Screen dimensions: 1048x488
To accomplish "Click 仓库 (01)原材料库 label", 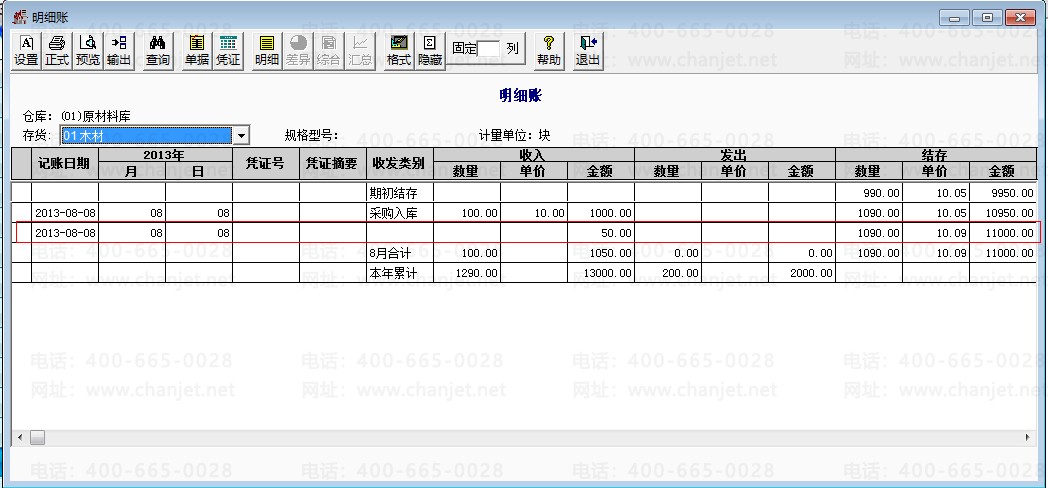I will tap(76, 116).
